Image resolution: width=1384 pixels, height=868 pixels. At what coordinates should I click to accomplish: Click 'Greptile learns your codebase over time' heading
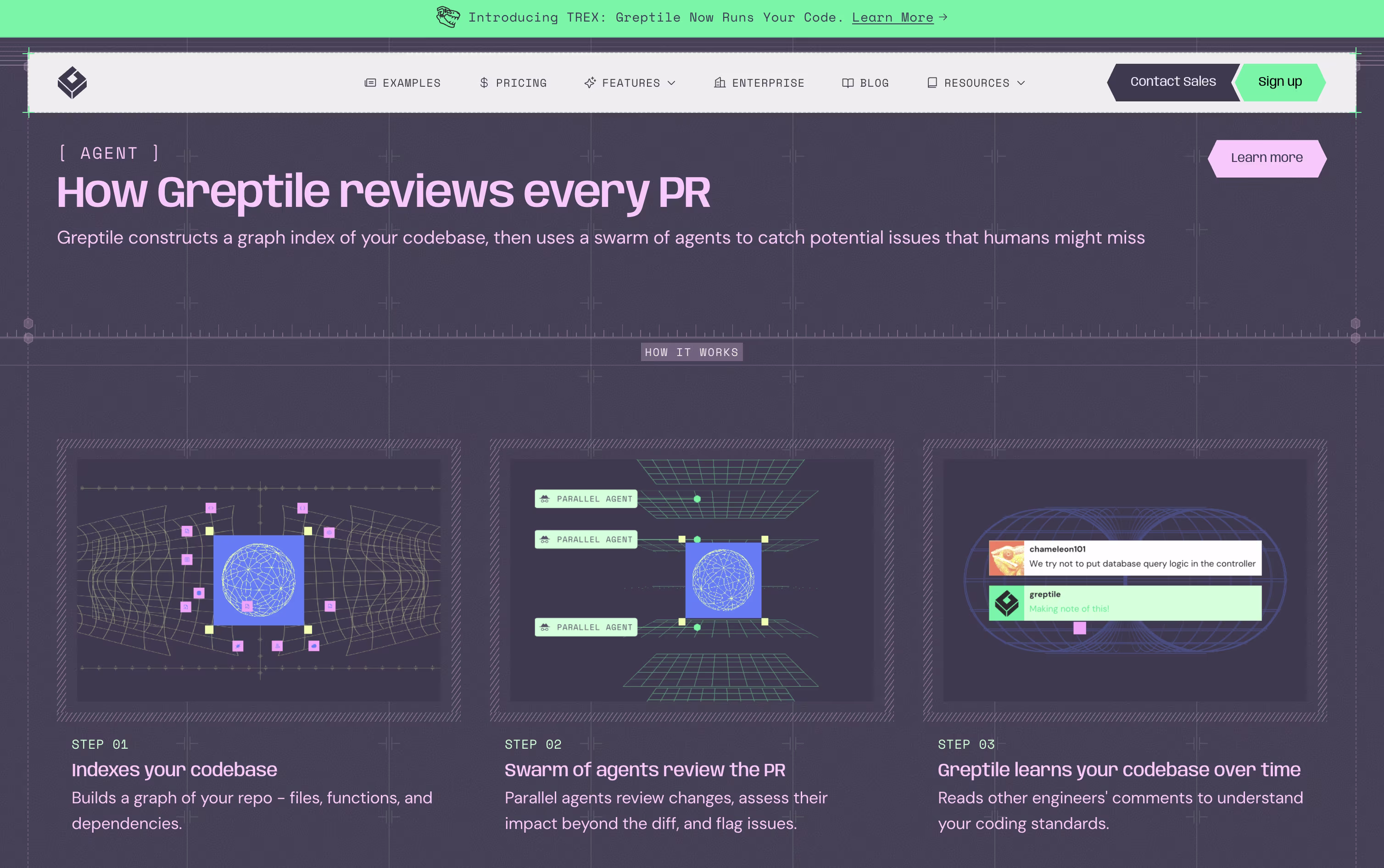pos(1119,770)
